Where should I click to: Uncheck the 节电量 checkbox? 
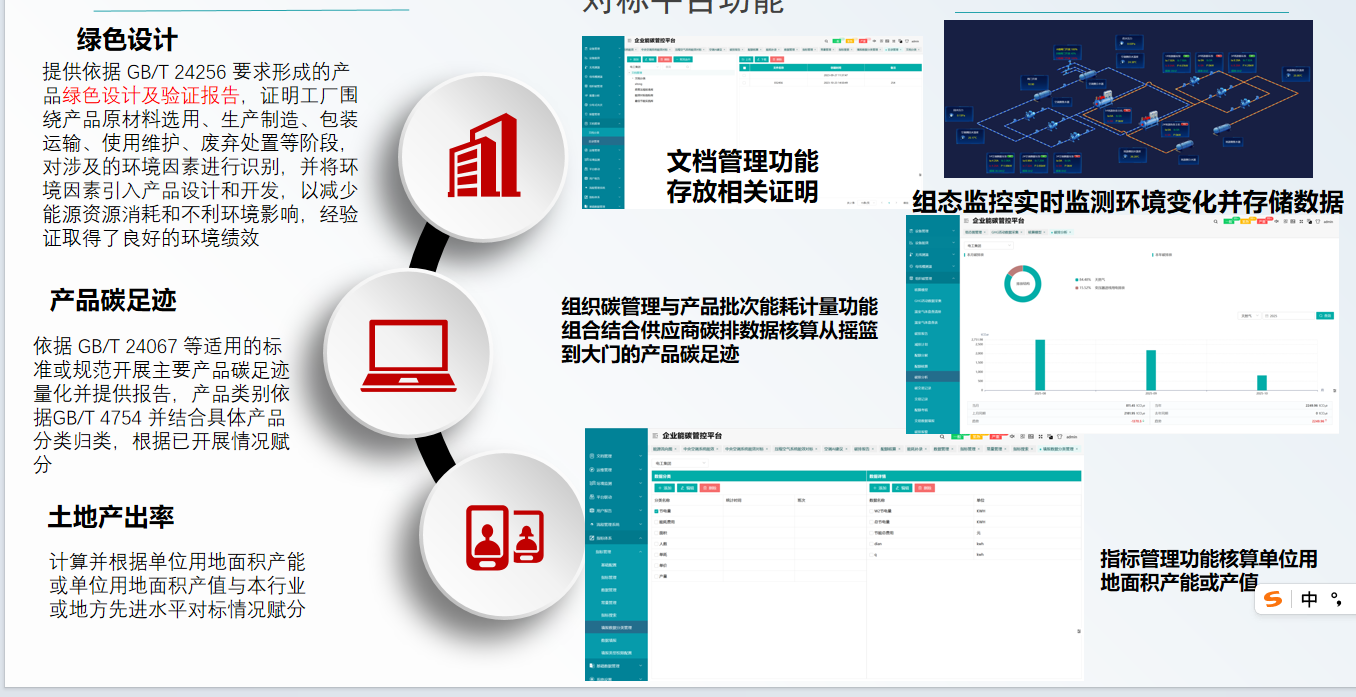pyautogui.click(x=656, y=510)
